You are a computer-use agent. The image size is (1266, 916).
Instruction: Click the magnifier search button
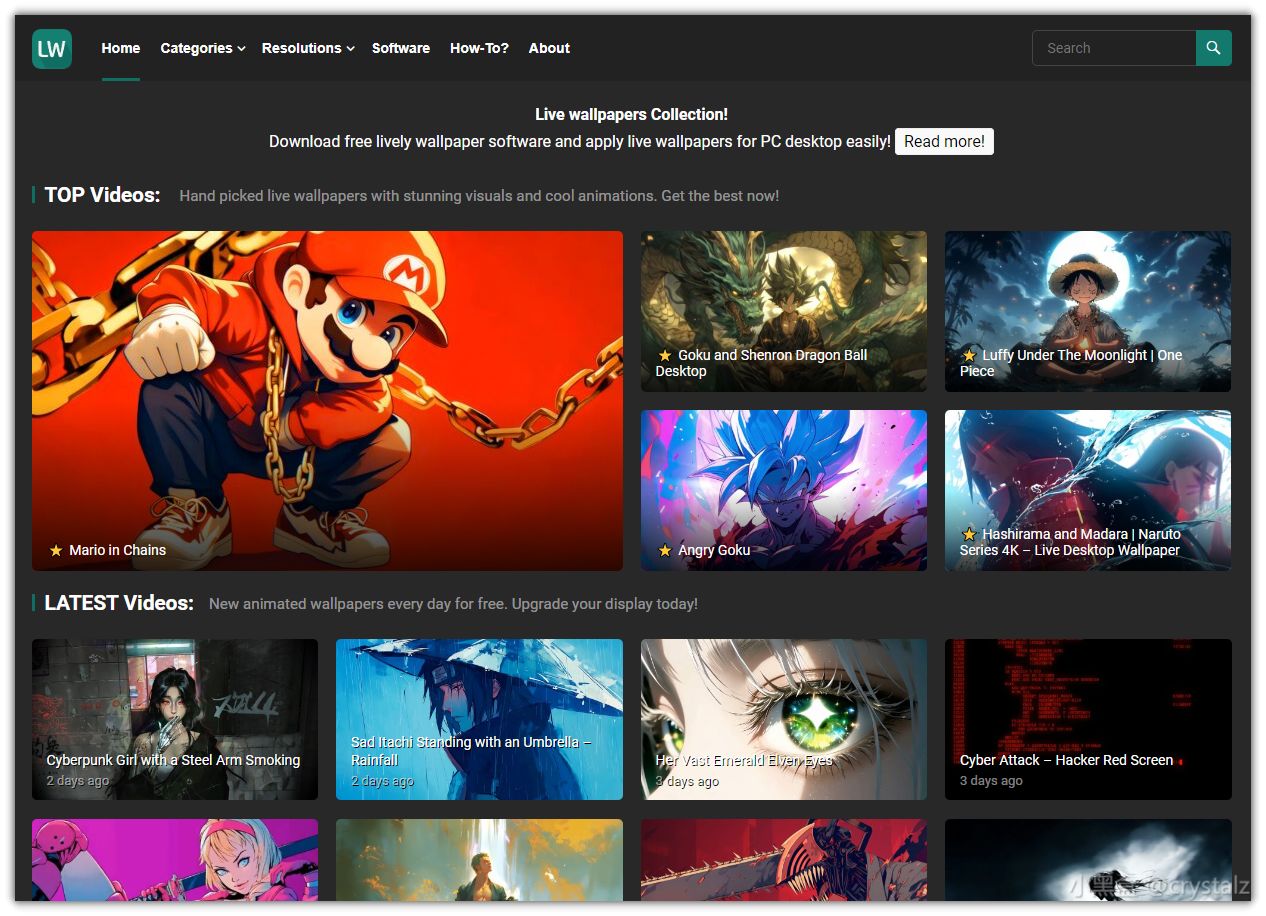pos(1213,48)
